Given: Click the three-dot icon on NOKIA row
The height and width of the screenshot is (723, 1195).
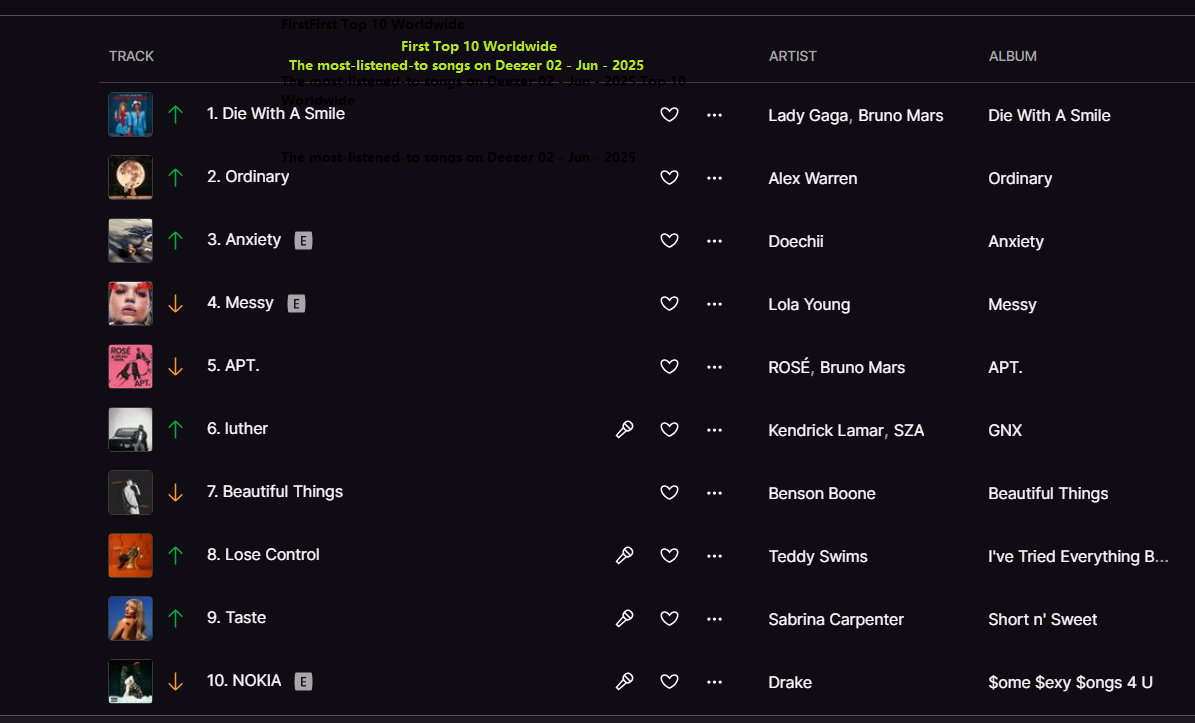Looking at the screenshot, I should coord(714,682).
